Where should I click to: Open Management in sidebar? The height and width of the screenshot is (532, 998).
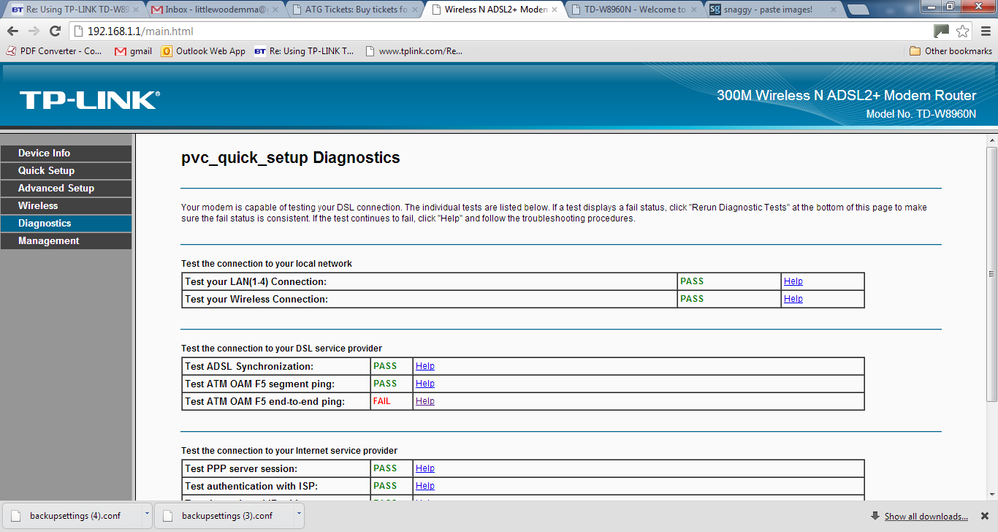66,241
